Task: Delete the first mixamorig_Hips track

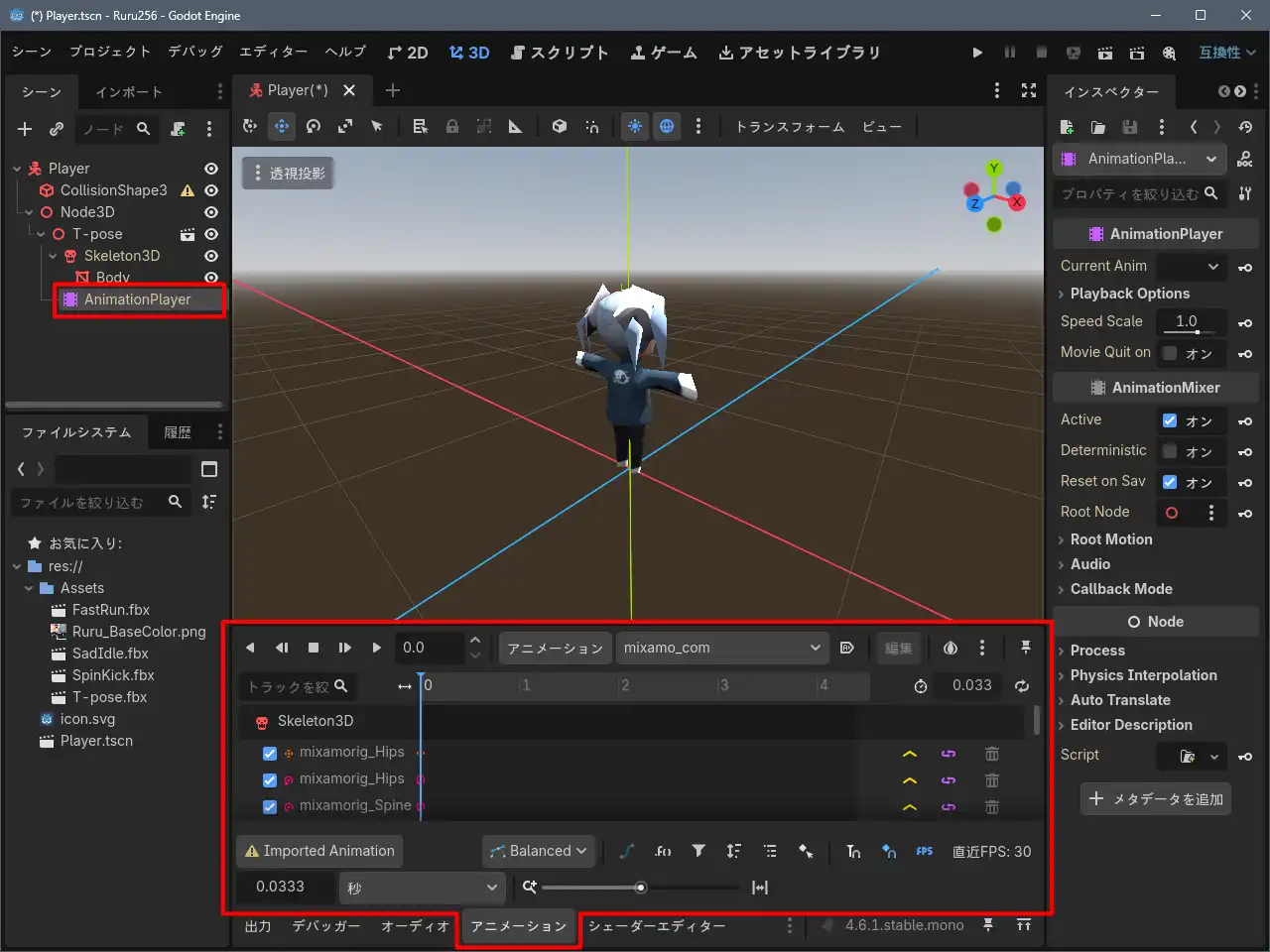Action: click(991, 754)
